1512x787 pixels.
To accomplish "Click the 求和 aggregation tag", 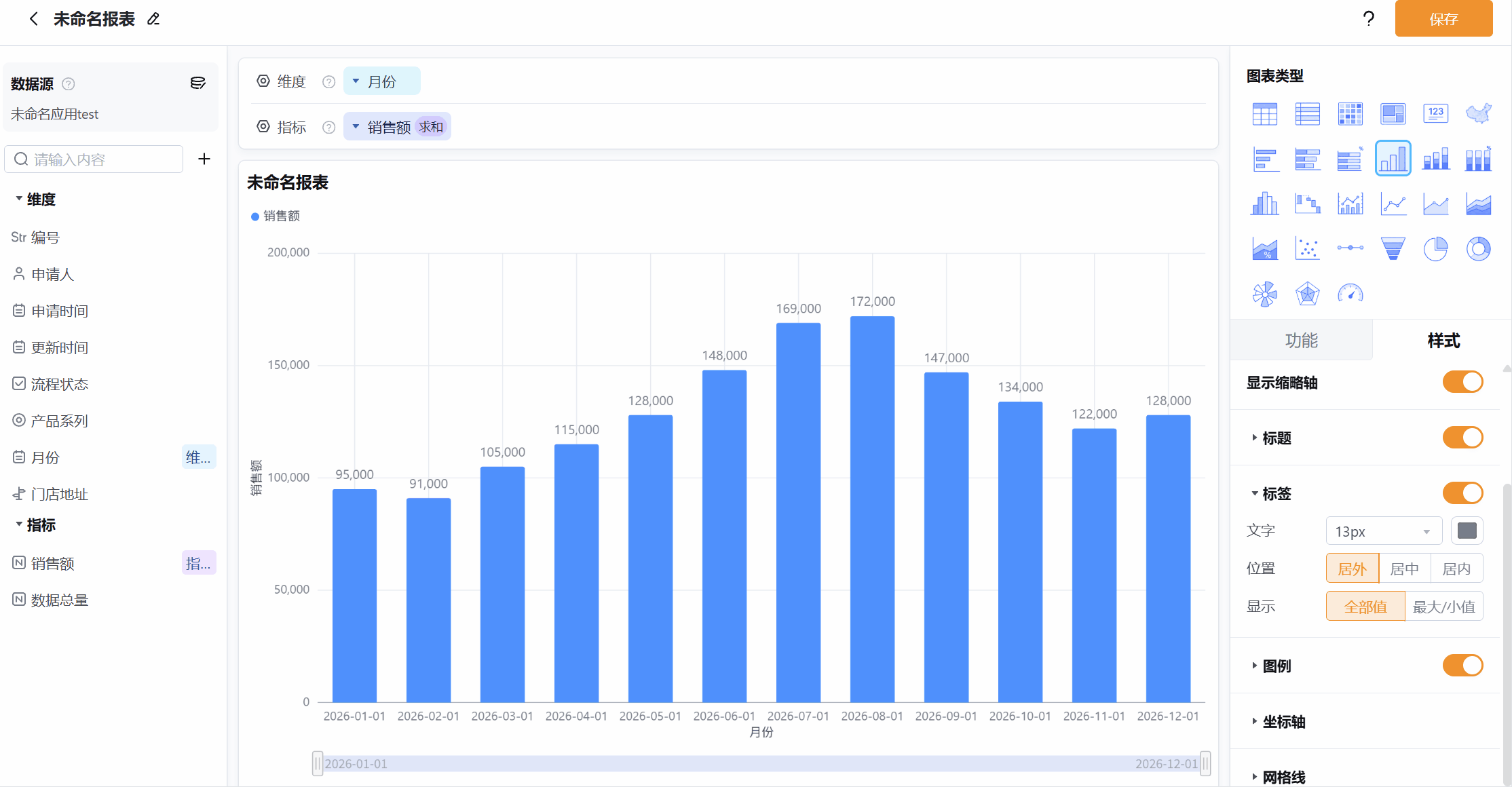I will pos(431,127).
